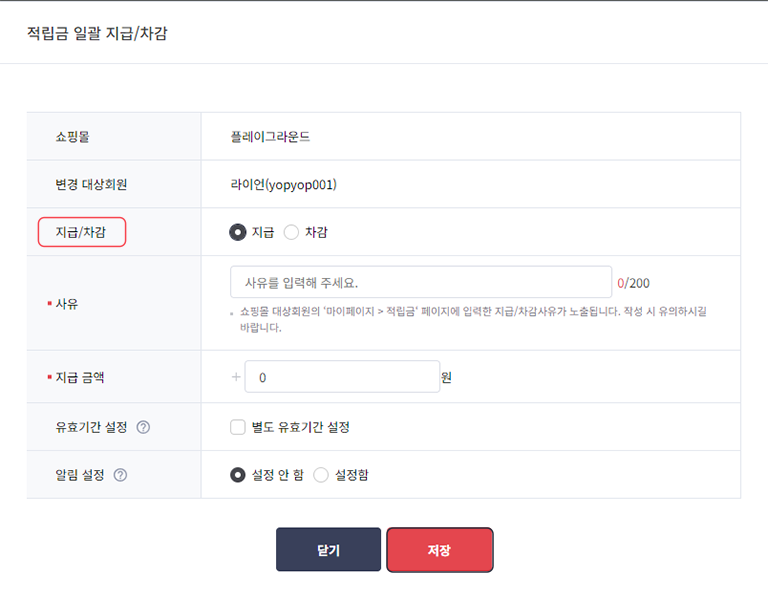Click the 0/200 character counter

pos(633,283)
